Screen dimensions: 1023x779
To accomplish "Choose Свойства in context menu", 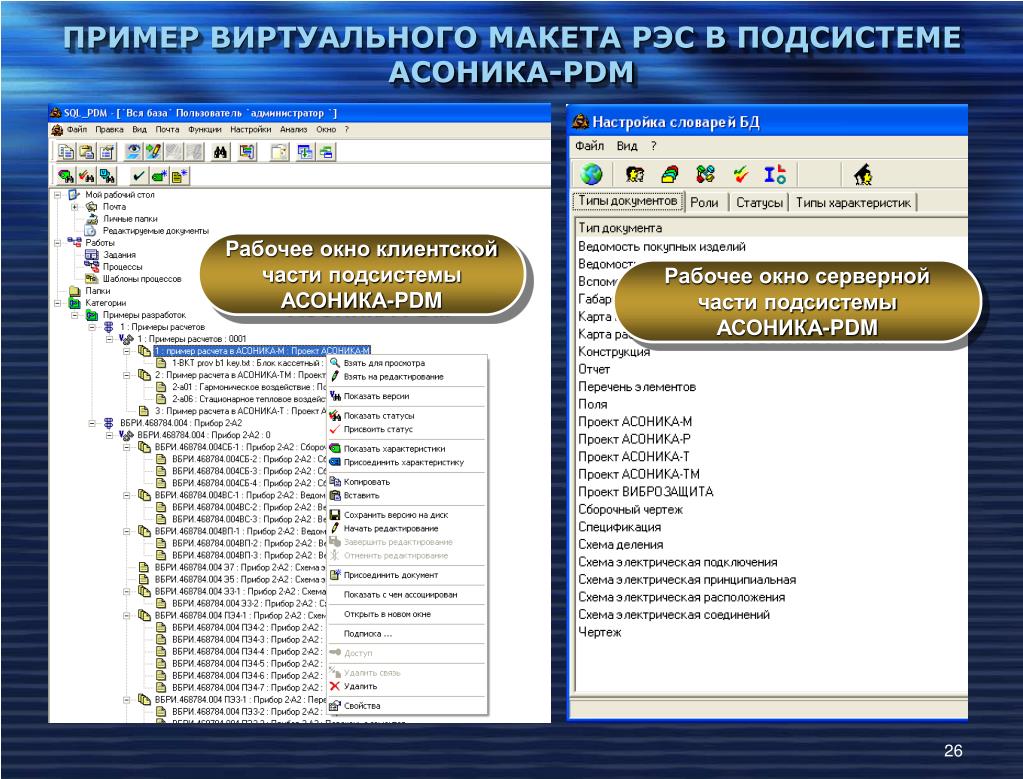I will pyautogui.click(x=362, y=705).
